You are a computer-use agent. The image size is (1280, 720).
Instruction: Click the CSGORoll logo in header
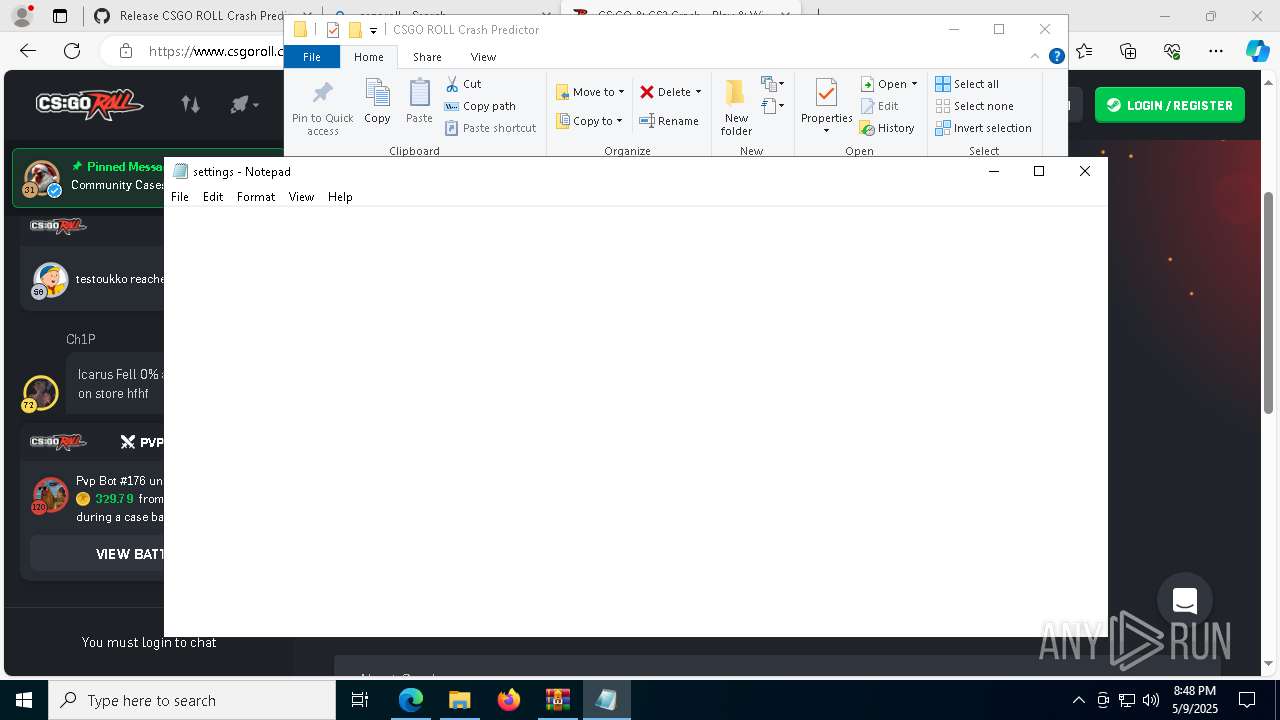(89, 104)
